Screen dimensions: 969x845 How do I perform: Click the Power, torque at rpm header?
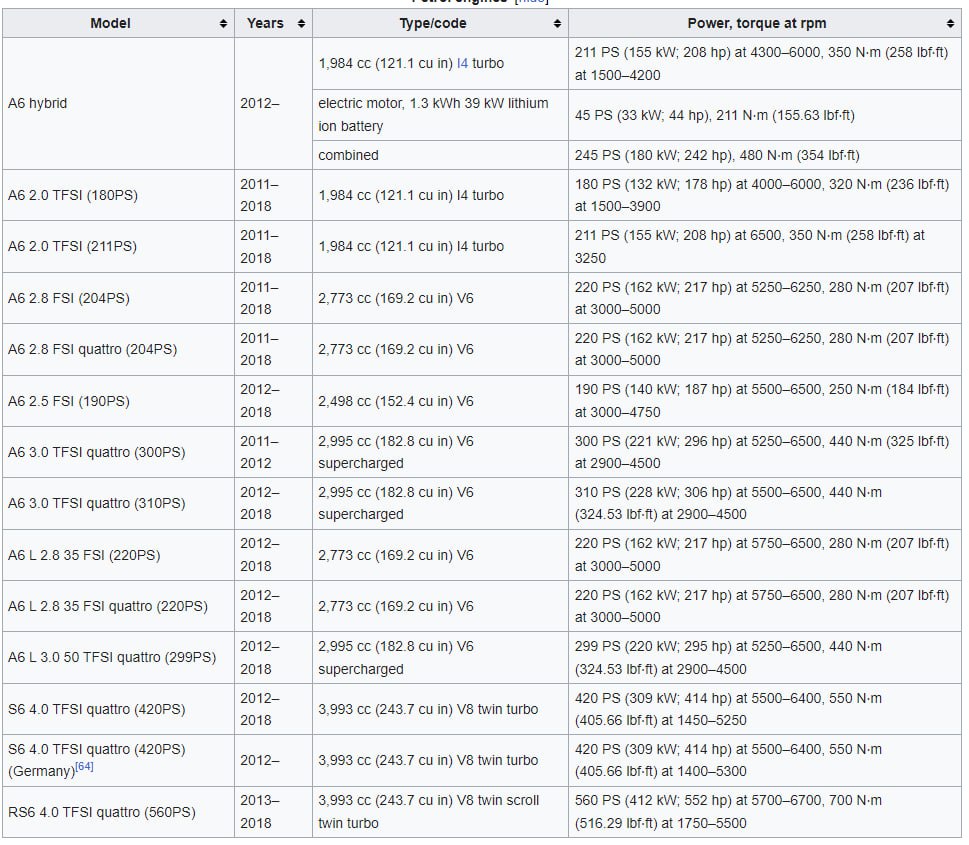pos(765,23)
